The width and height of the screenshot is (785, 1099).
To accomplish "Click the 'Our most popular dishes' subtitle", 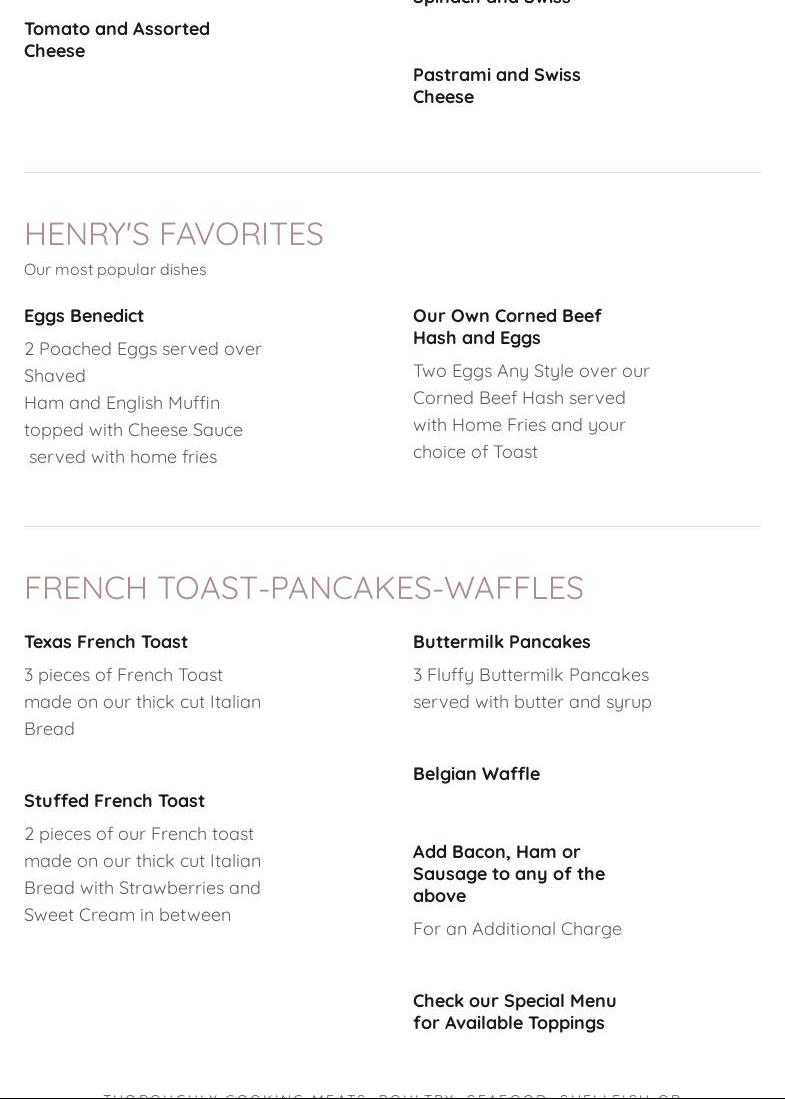I will [x=115, y=270].
